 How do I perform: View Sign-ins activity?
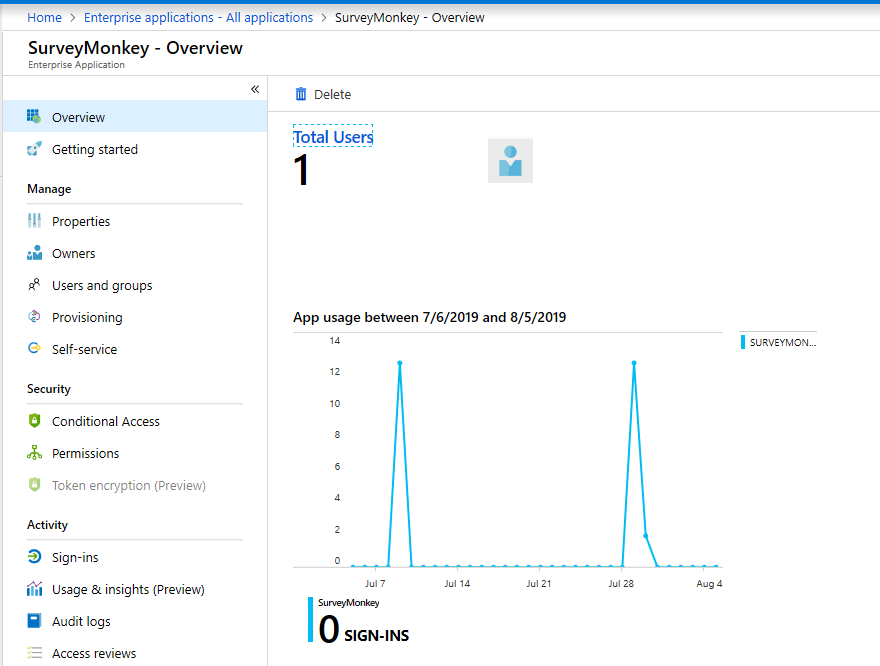click(x=135, y=557)
